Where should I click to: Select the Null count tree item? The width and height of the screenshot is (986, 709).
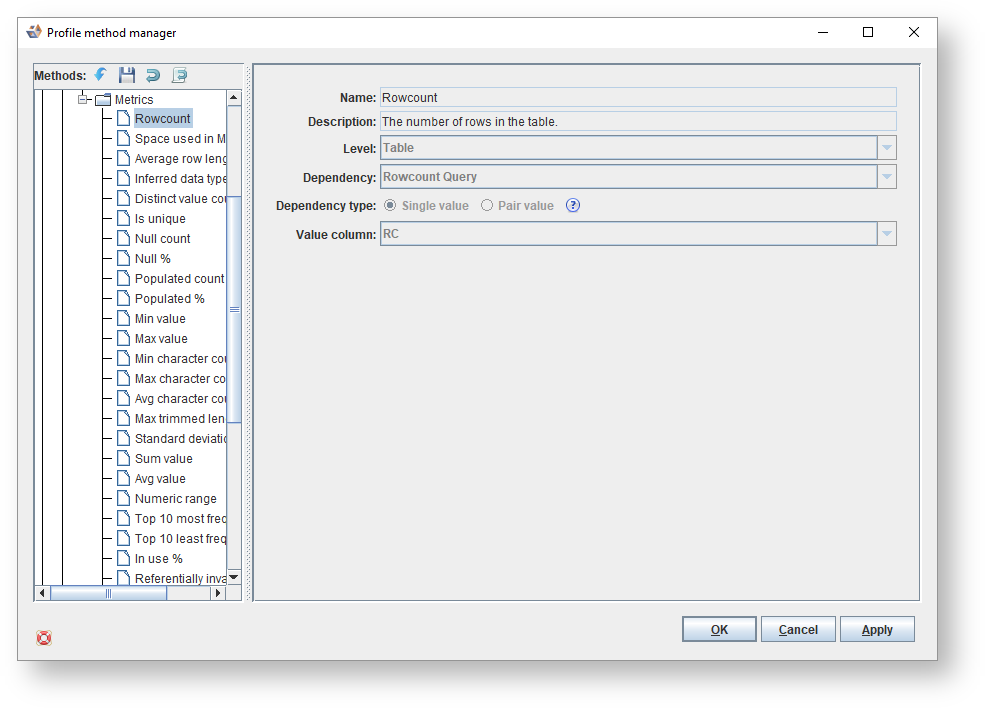pos(162,238)
